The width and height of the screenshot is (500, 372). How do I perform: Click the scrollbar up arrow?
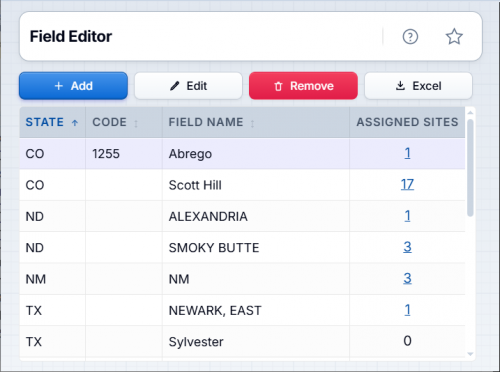coord(470,113)
